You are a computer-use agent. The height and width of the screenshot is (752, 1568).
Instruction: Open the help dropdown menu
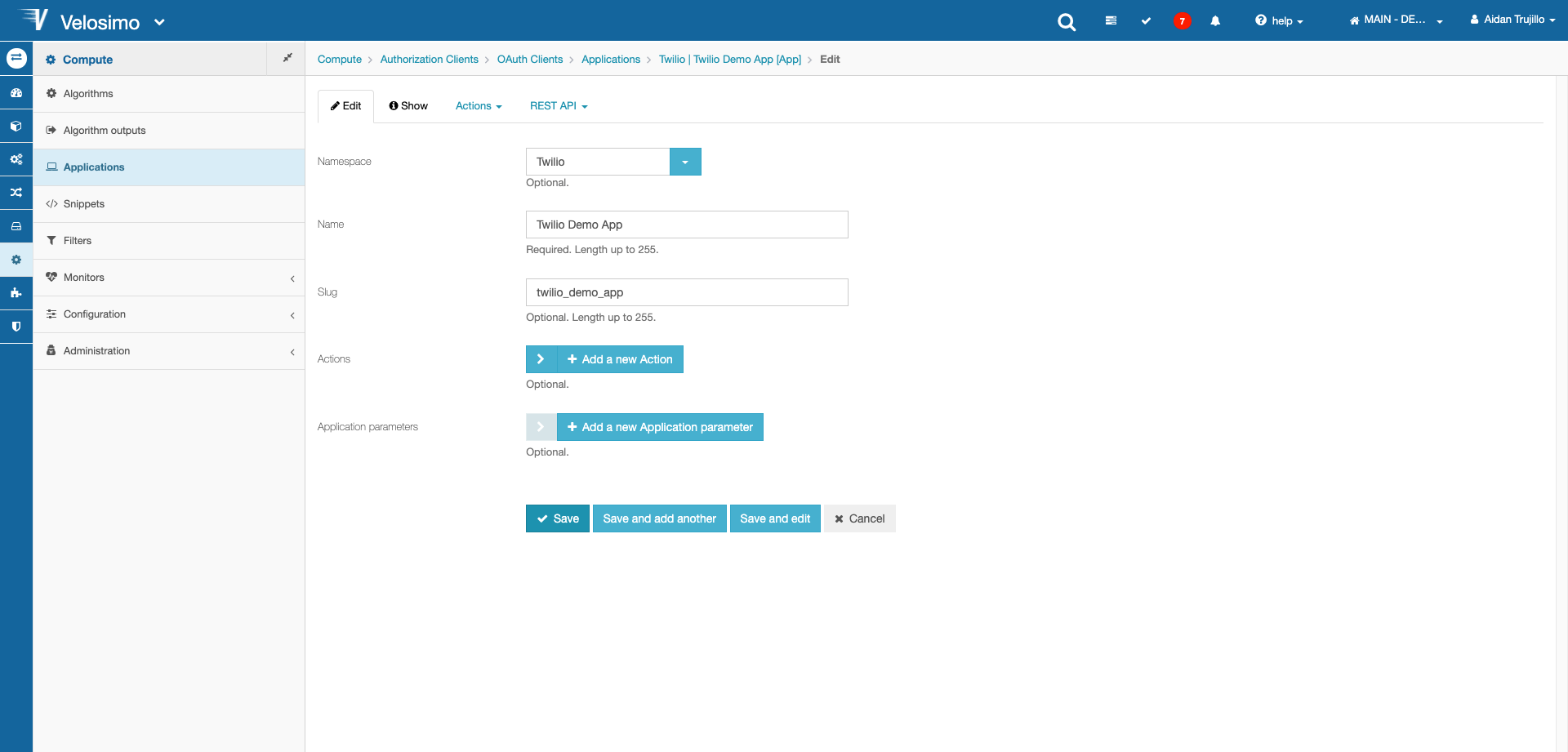1279,20
